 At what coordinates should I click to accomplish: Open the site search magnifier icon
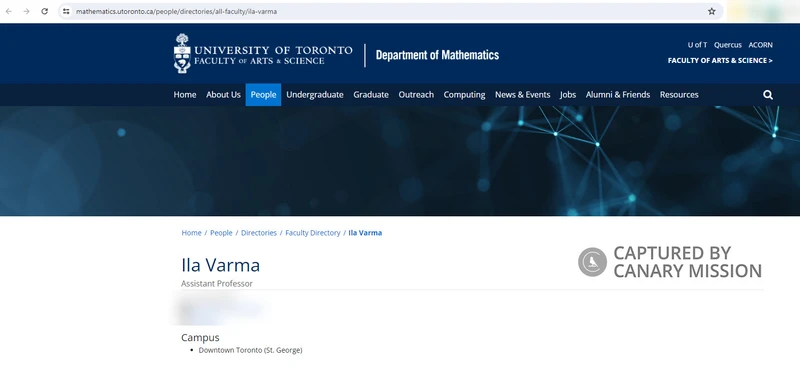point(768,95)
